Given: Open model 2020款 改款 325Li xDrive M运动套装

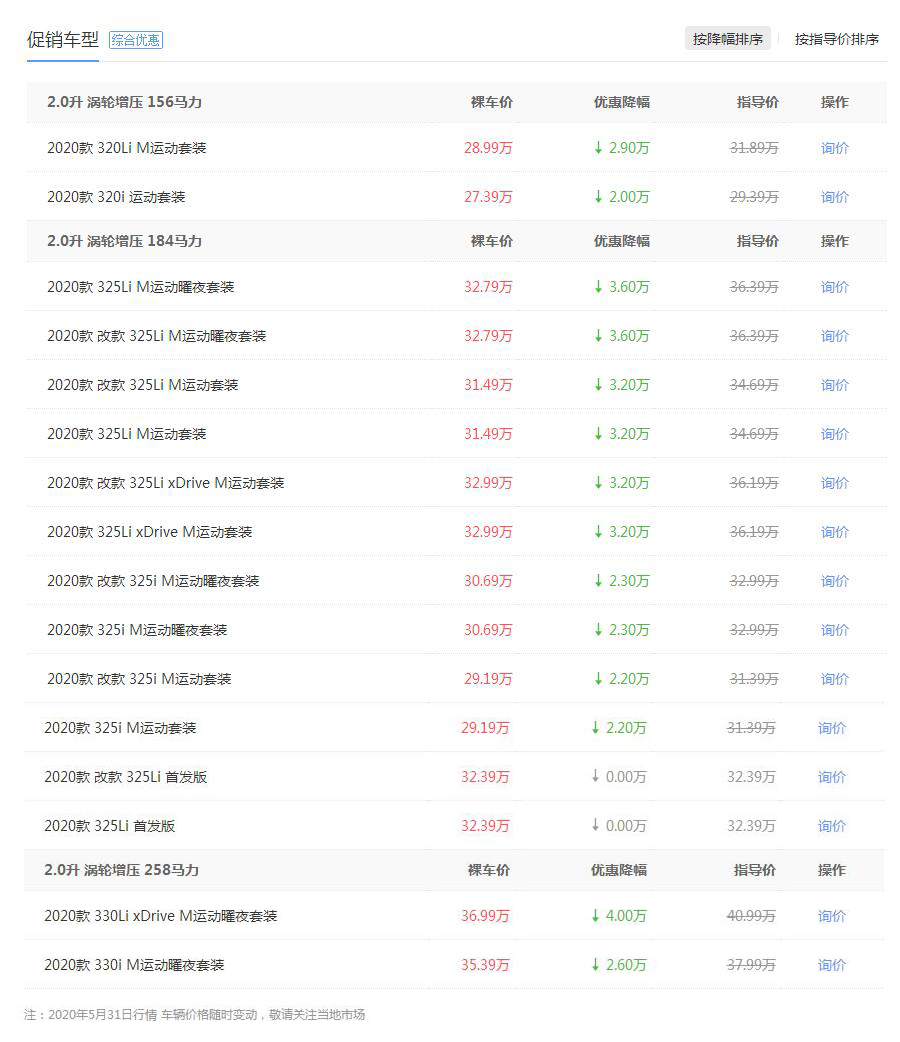Looking at the screenshot, I should pos(166,482).
